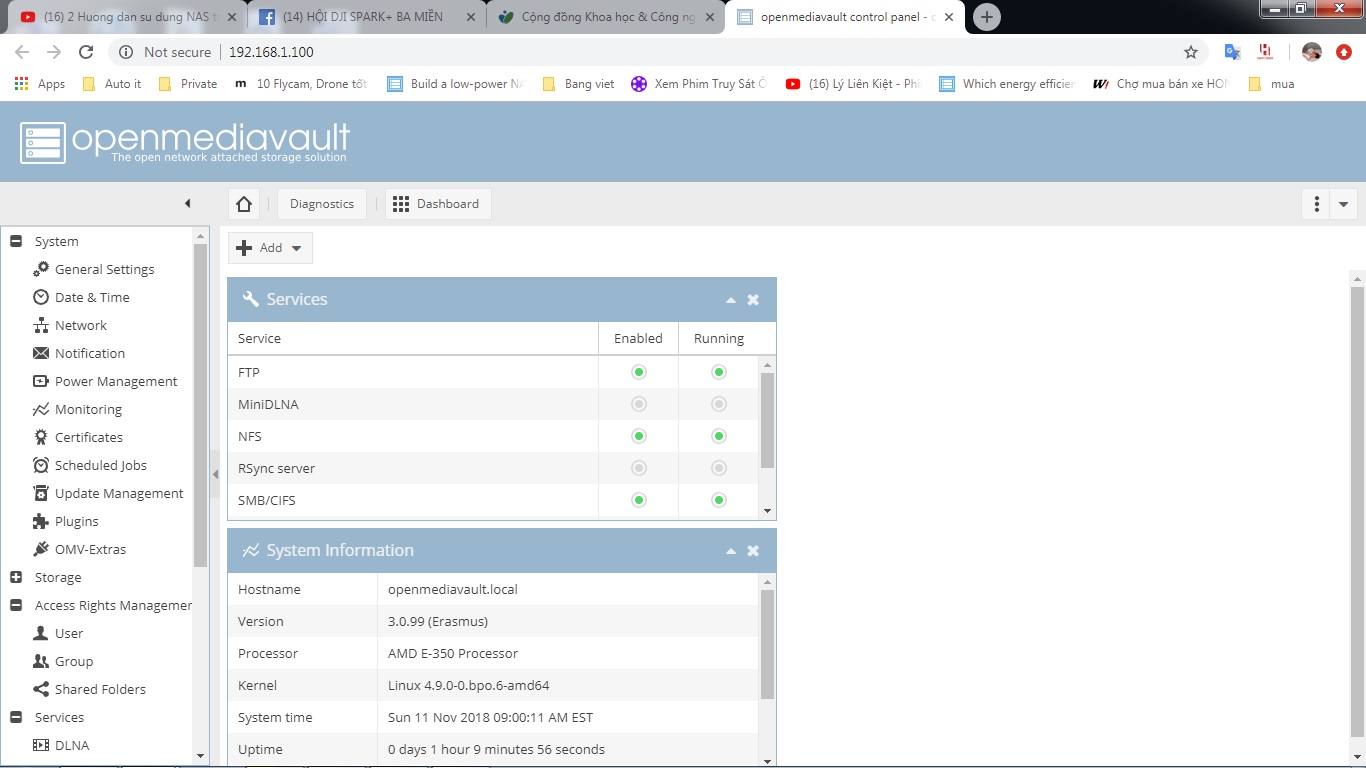Open Private bookmark folder
1366x768 pixels.
187,84
